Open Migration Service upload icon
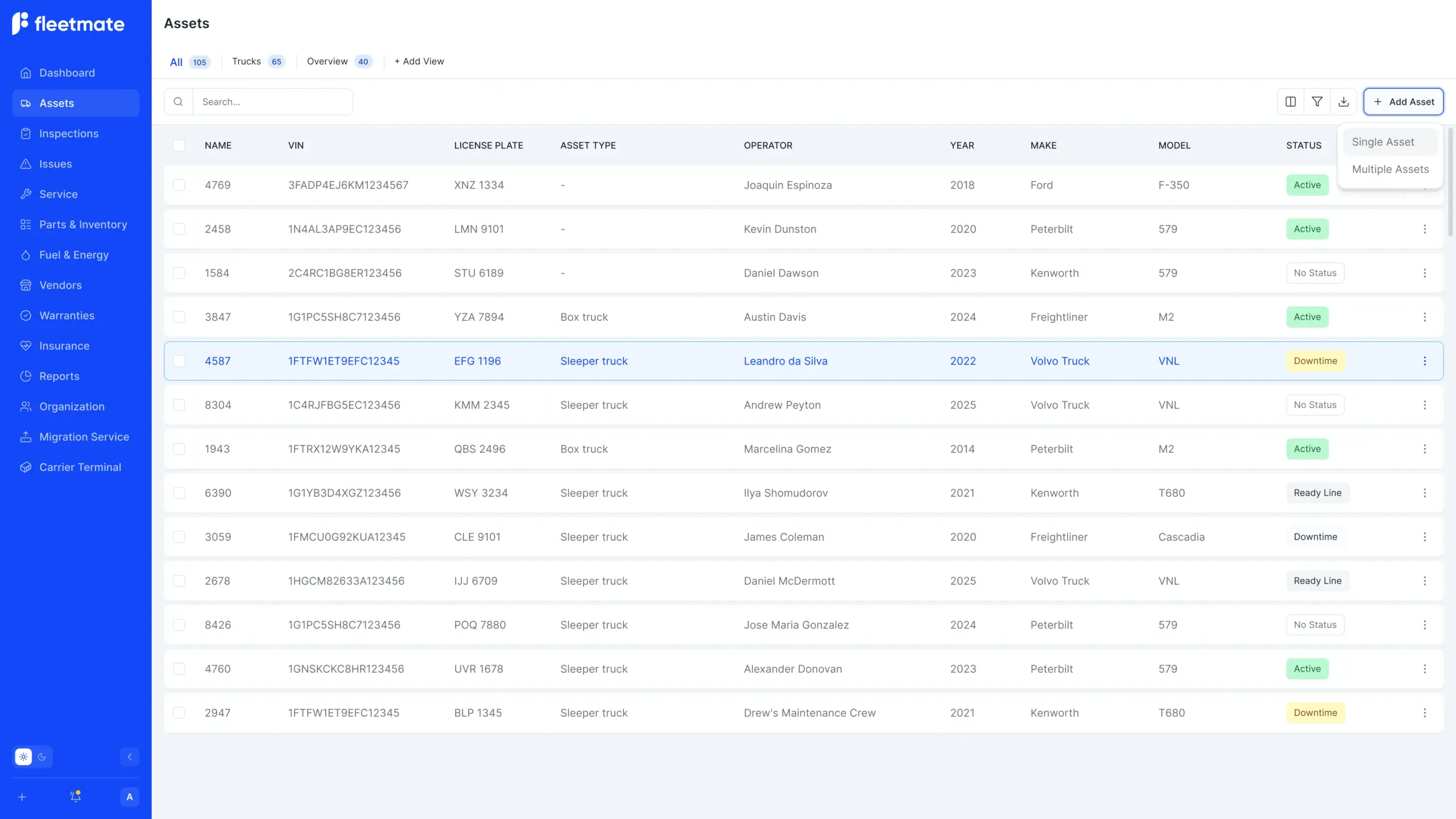This screenshot has width=1456, height=819. pyautogui.click(x=26, y=437)
